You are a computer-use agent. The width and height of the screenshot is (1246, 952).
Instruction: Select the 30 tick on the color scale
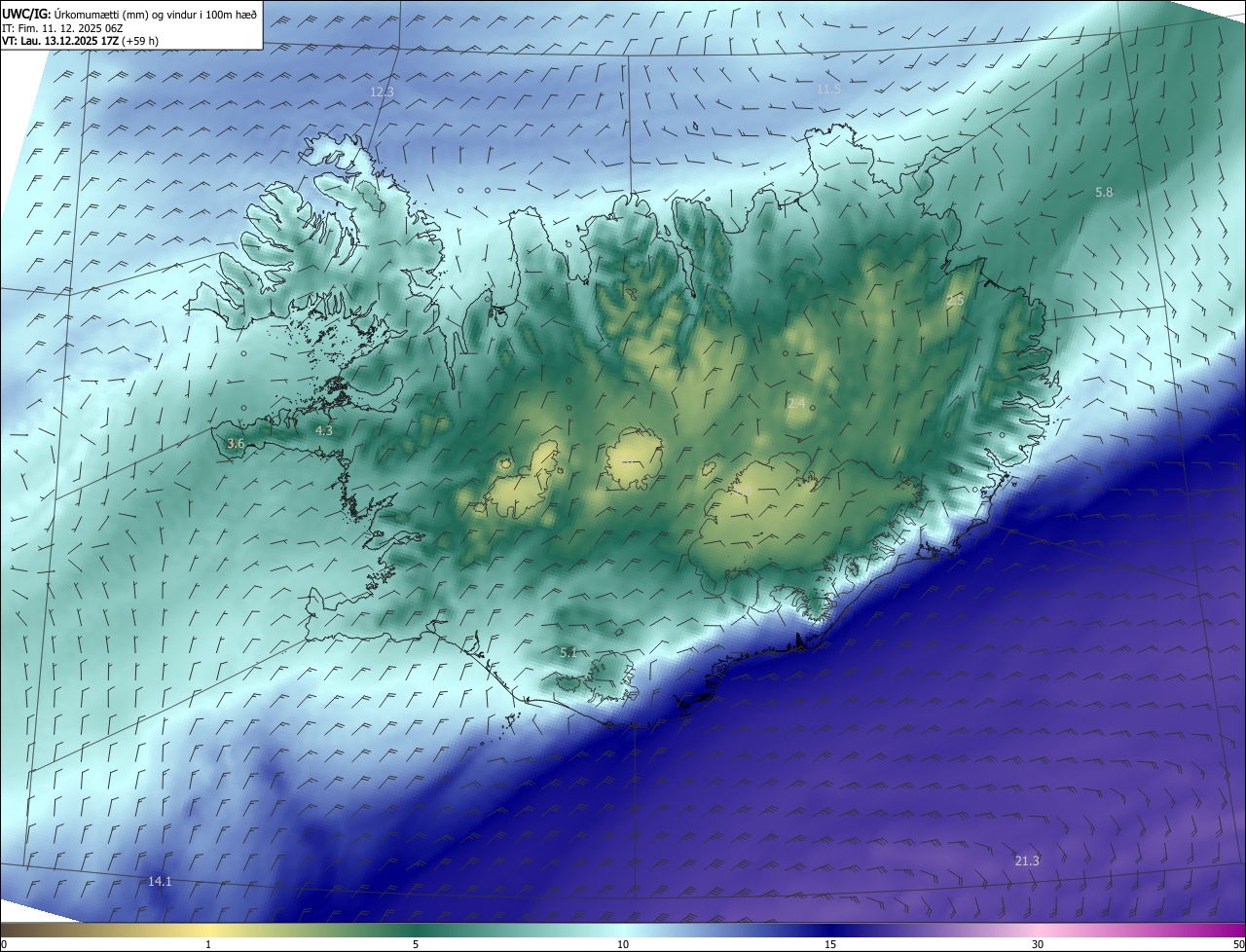pos(1038,944)
